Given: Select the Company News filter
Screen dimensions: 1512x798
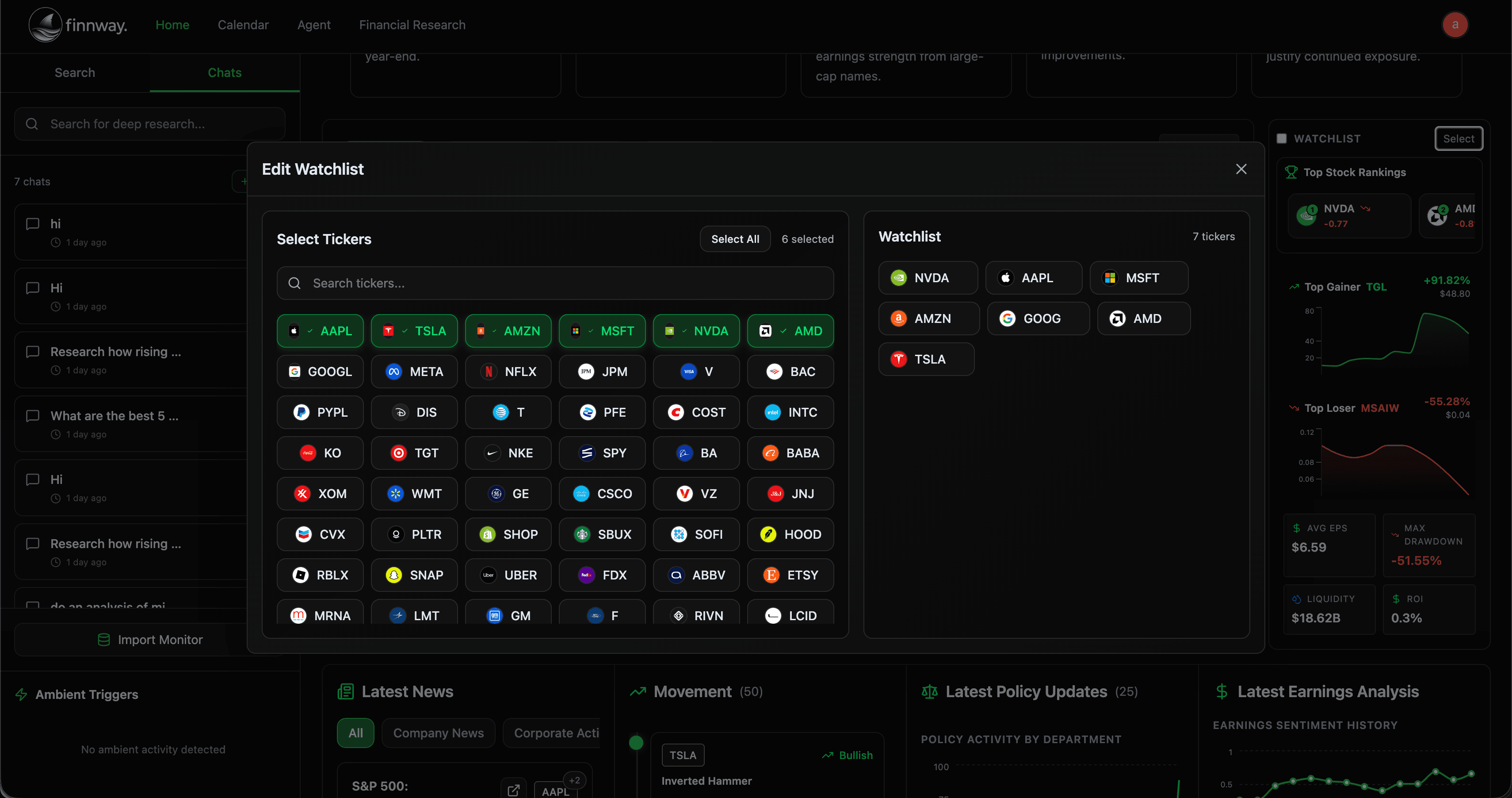Looking at the screenshot, I should (438, 733).
